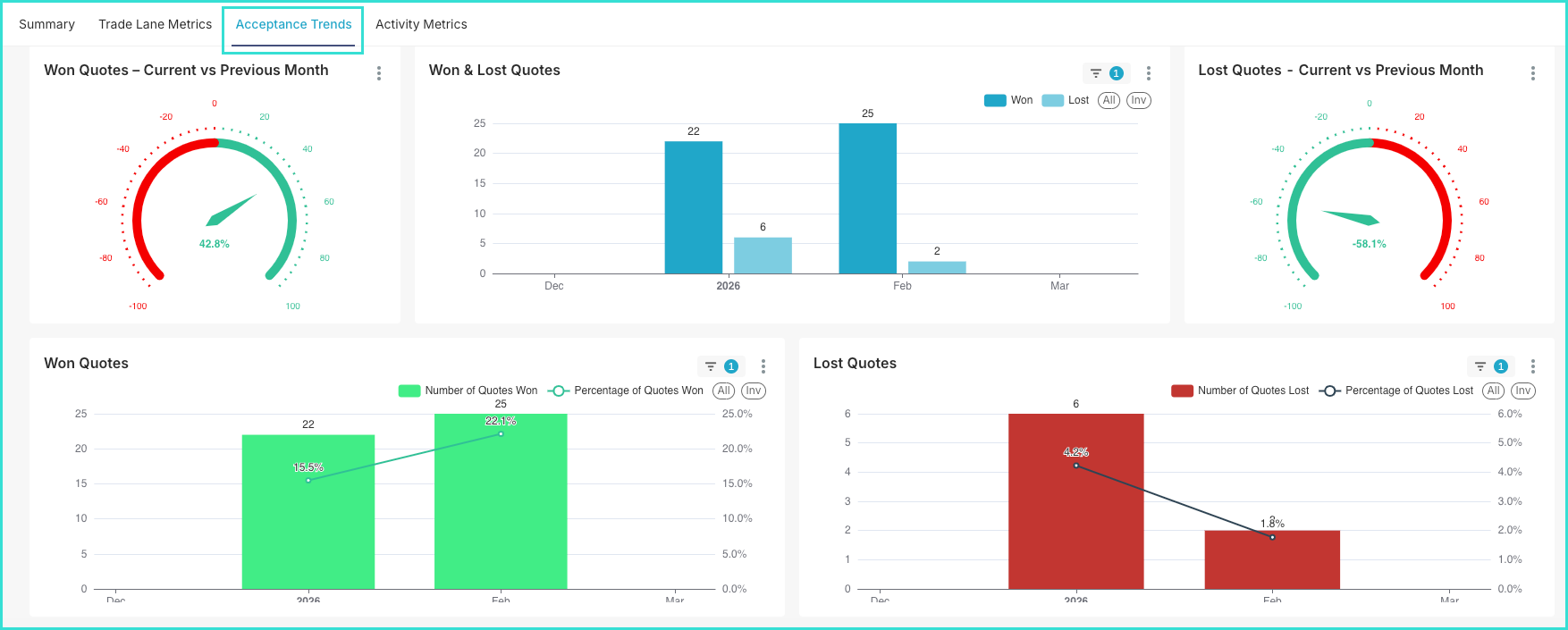Open kebab menu of Lost Quotes chart
The image size is (1568, 630).
(x=1533, y=366)
